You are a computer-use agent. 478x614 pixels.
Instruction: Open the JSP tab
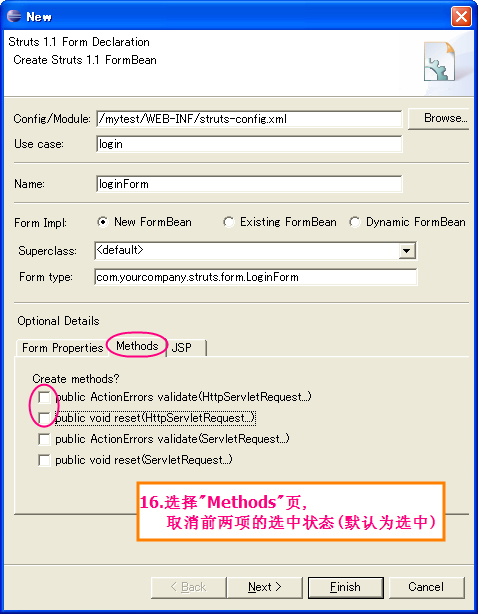[186, 348]
